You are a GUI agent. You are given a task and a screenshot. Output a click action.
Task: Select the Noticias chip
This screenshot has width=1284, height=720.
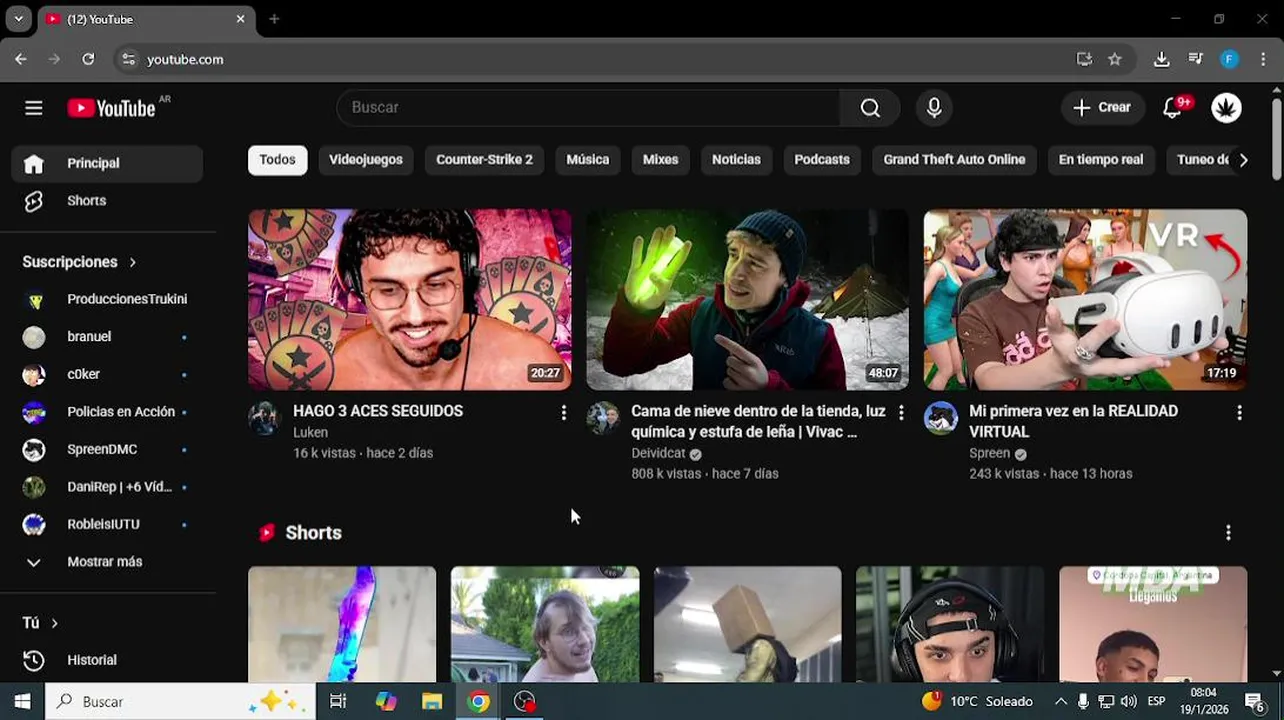736,160
